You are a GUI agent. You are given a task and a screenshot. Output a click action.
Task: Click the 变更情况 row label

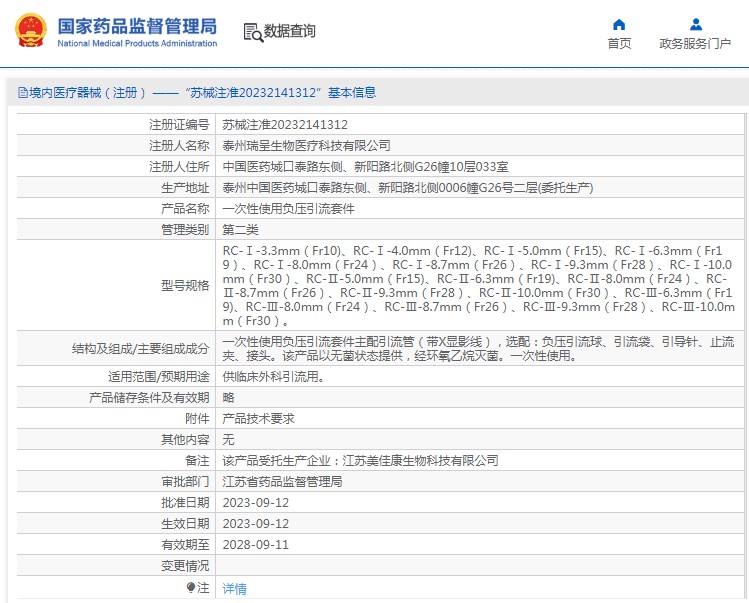pyautogui.click(x=185, y=566)
